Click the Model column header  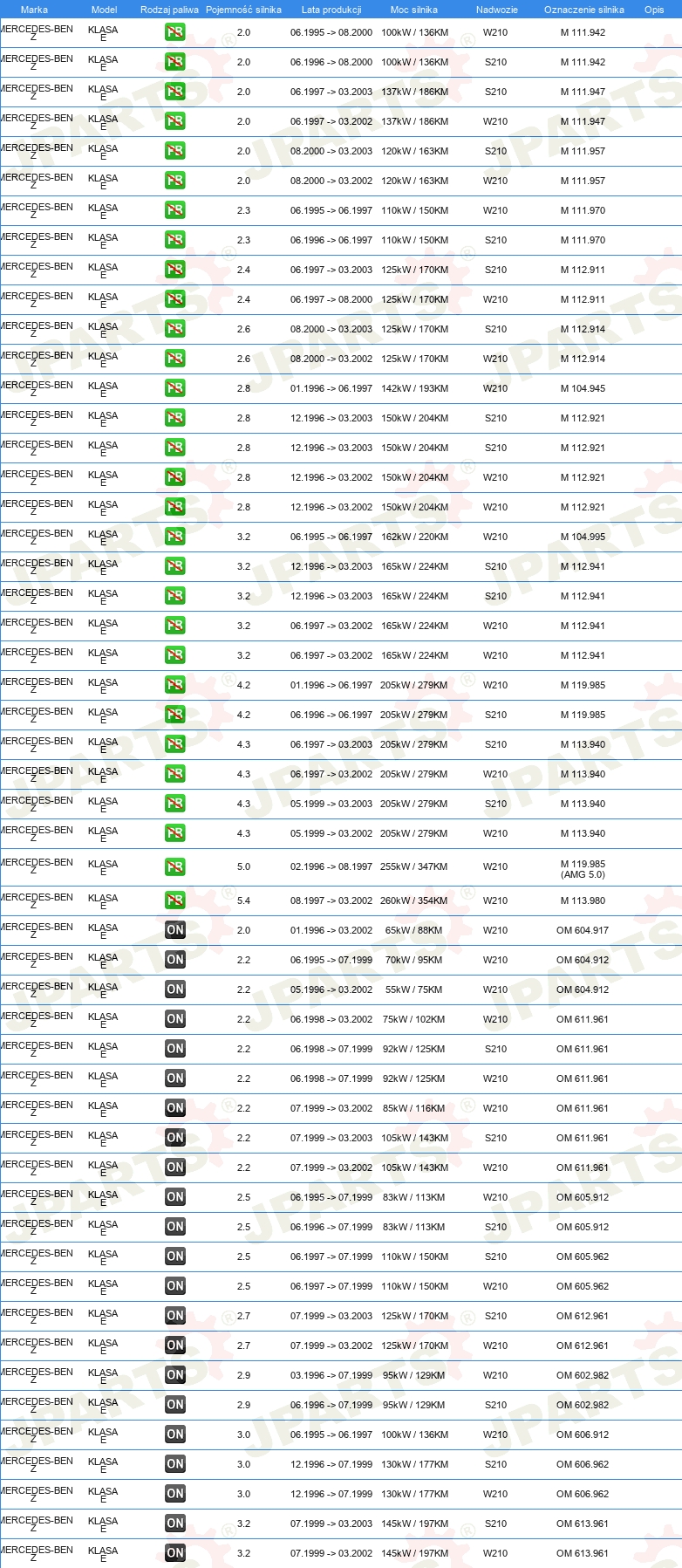pos(104,10)
